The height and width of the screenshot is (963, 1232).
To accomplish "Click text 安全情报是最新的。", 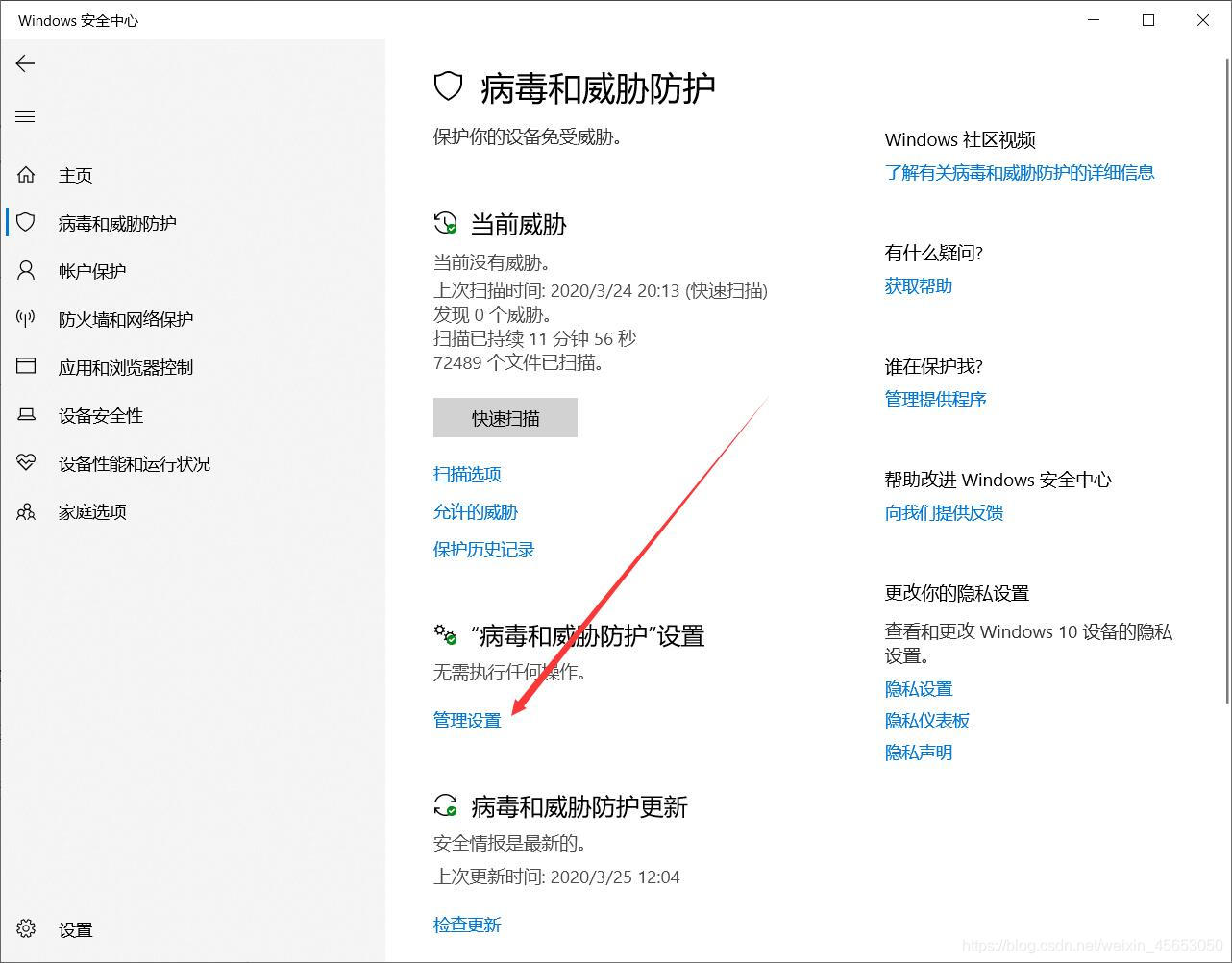I will pos(510,843).
